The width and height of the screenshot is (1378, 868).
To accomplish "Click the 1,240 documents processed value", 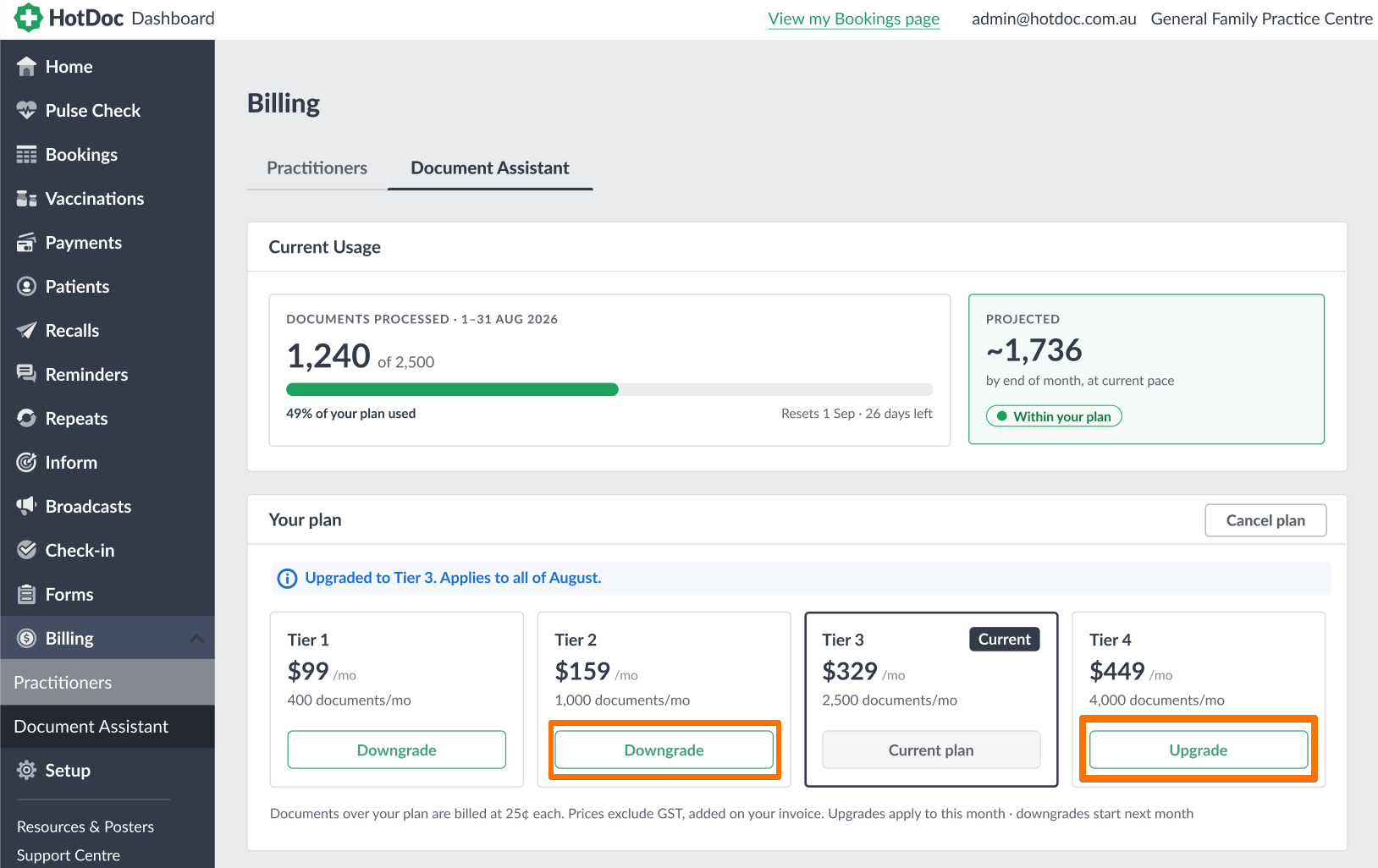I will pyautogui.click(x=328, y=356).
